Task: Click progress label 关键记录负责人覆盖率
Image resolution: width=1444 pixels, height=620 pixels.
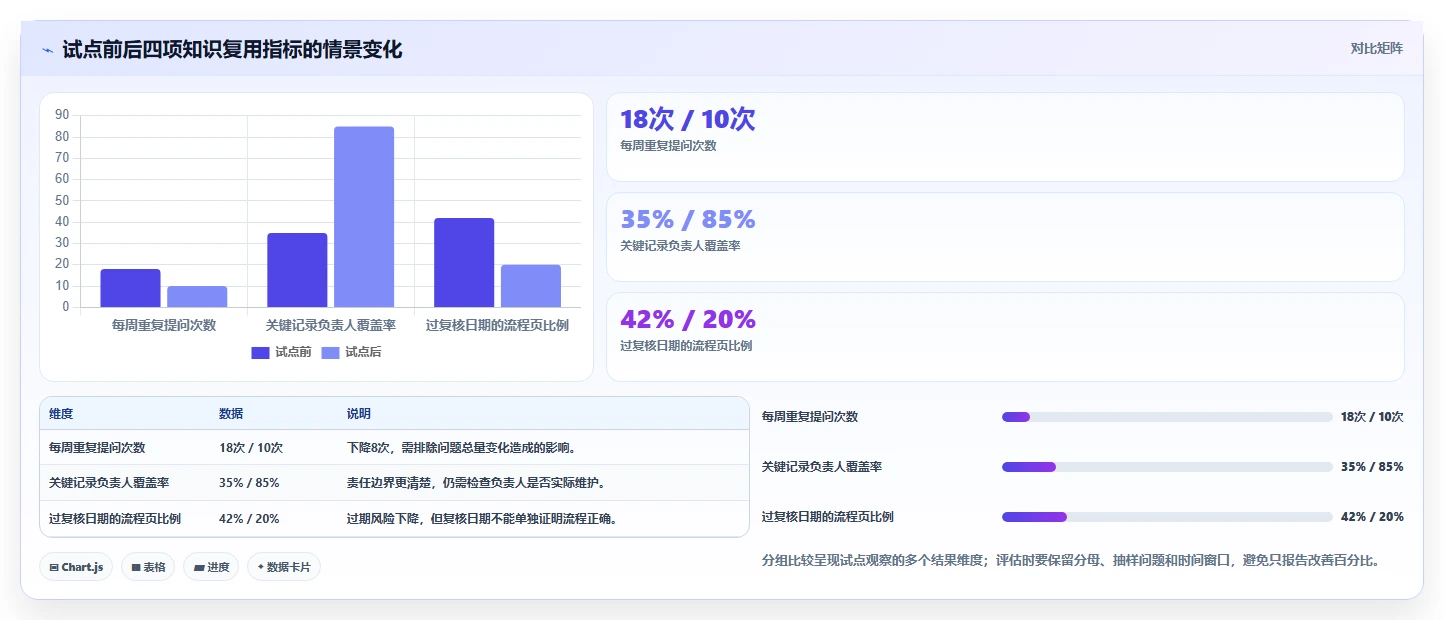Action: [x=822, y=467]
